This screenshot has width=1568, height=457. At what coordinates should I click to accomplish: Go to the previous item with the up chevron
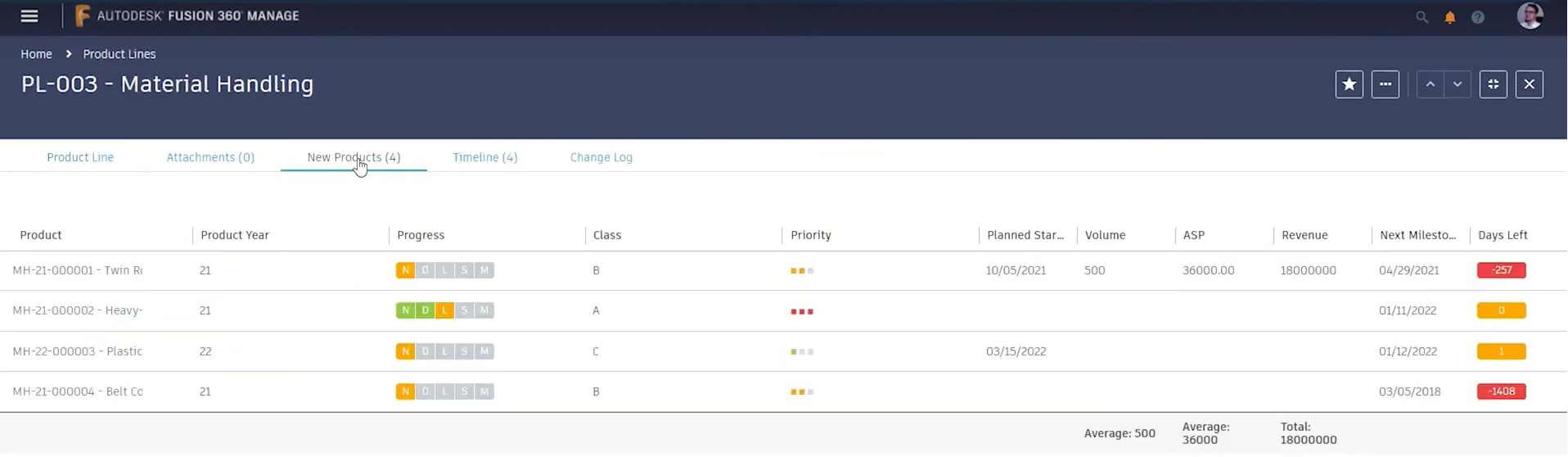point(1430,84)
